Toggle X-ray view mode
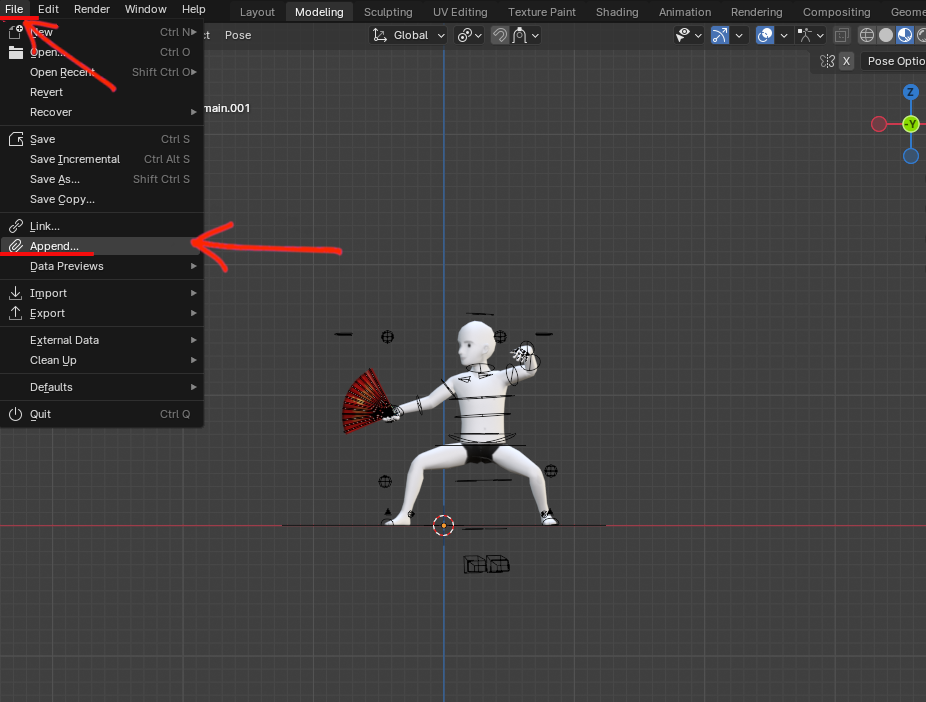This screenshot has width=926, height=702. point(842,35)
